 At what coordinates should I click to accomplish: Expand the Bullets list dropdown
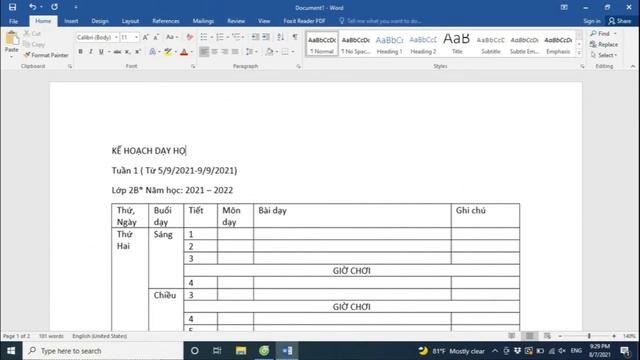click(x=212, y=37)
